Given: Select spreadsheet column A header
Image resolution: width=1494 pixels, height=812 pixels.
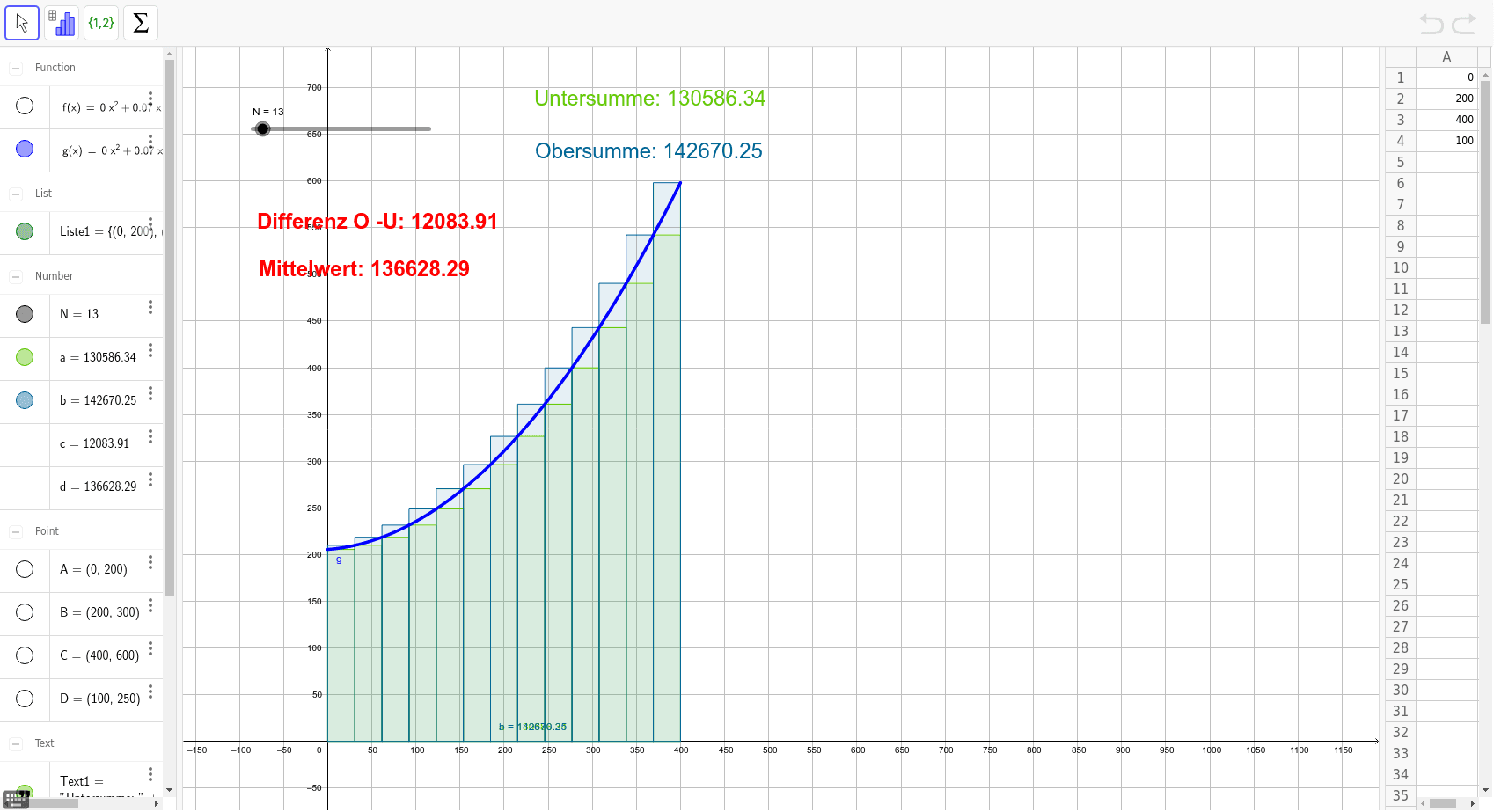Looking at the screenshot, I should pos(1446,56).
